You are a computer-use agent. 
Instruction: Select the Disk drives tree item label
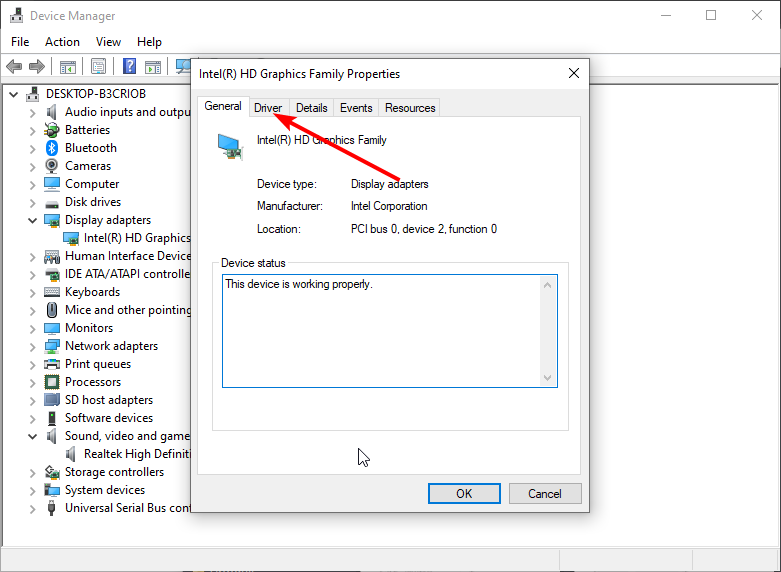tap(93, 202)
